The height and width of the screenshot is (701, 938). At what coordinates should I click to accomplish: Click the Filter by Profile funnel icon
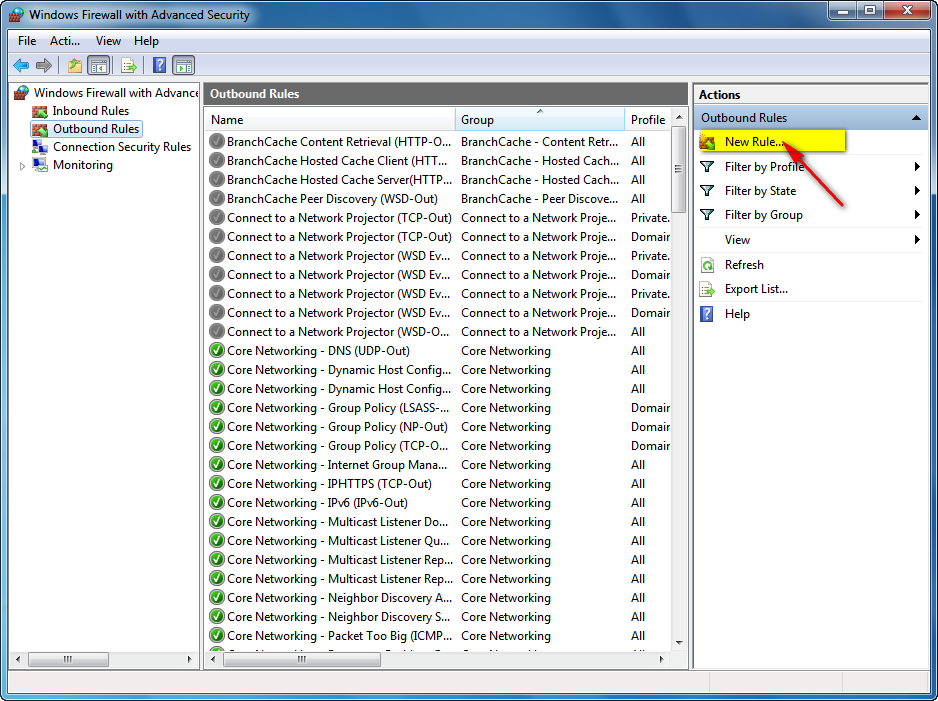[x=707, y=167]
